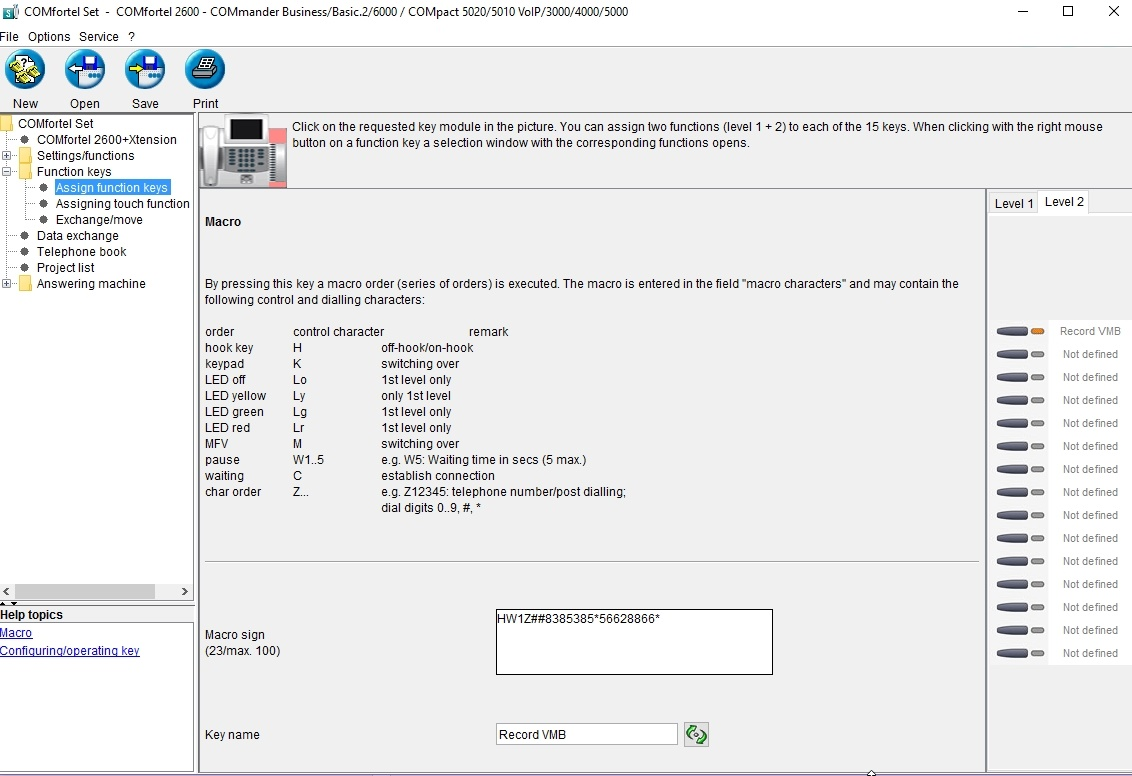Expand the Settings/functions tree node
The width and height of the screenshot is (1132, 776).
pyautogui.click(x=7, y=156)
